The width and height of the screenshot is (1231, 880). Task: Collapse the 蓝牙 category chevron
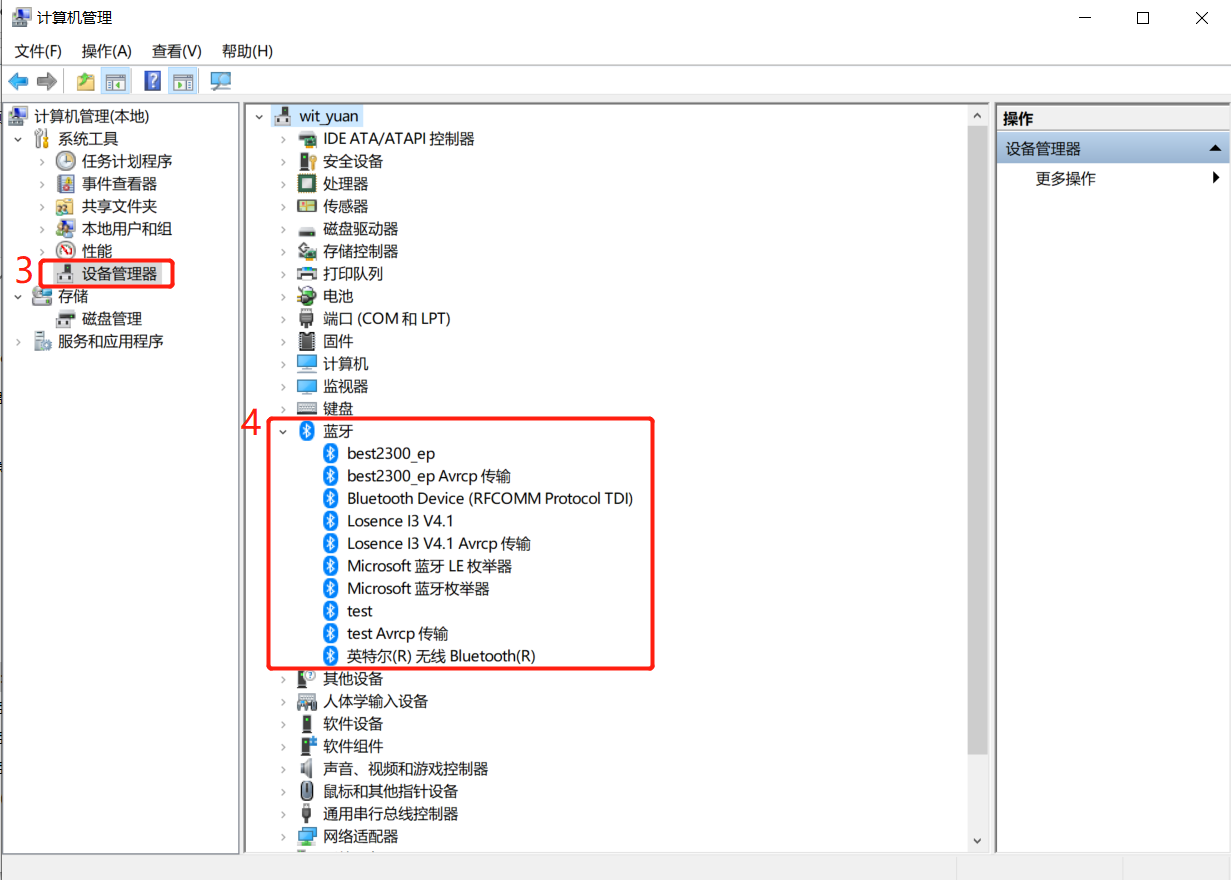point(283,430)
